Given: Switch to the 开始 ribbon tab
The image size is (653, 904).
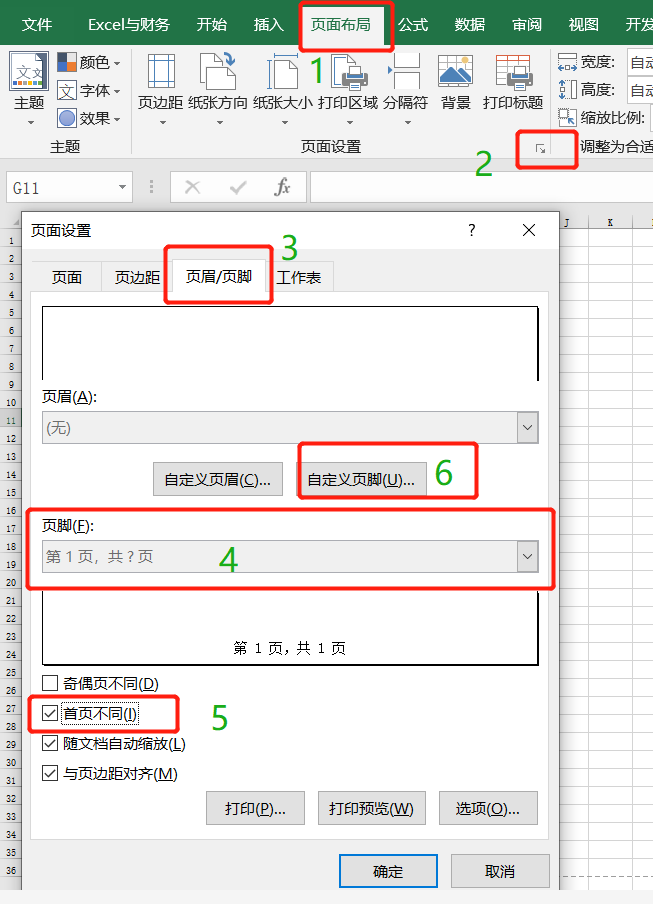Looking at the screenshot, I should click(212, 25).
